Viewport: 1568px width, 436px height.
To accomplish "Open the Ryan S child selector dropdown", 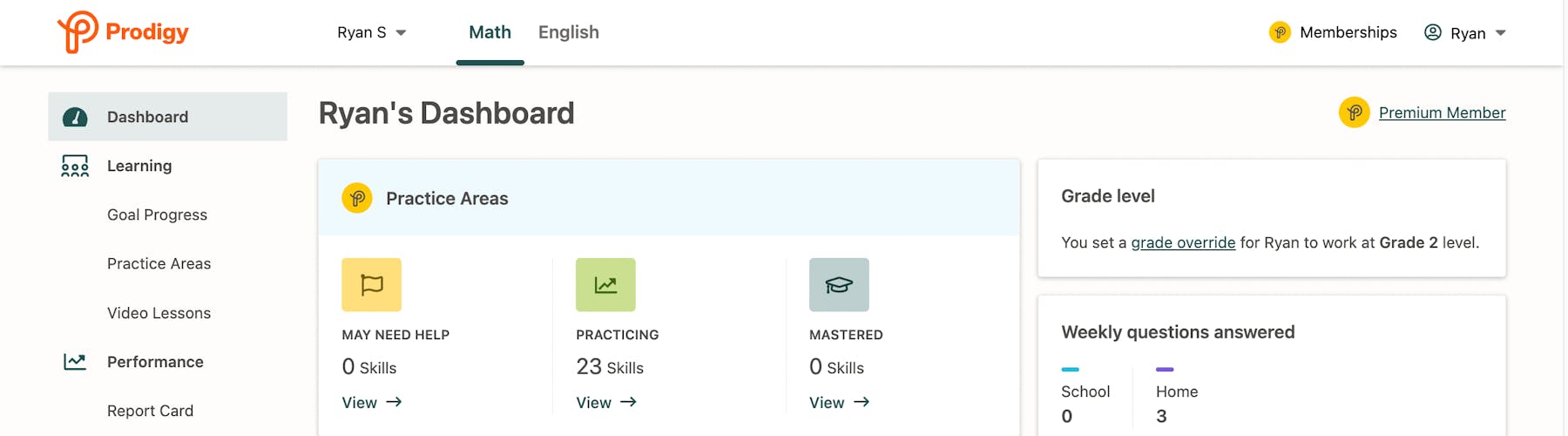I will (x=372, y=32).
